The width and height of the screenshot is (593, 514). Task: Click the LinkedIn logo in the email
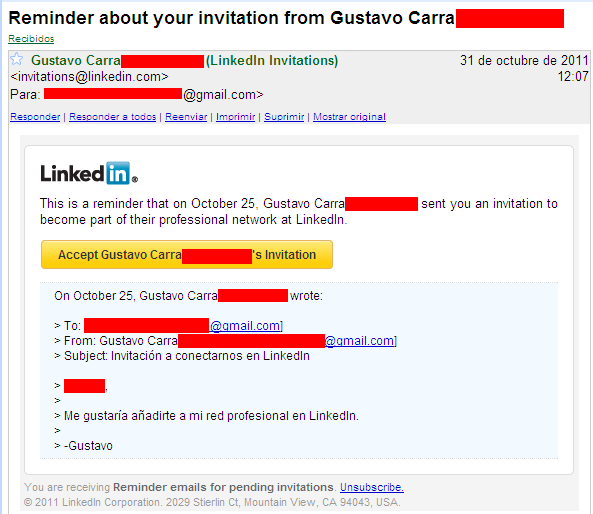(x=89, y=174)
